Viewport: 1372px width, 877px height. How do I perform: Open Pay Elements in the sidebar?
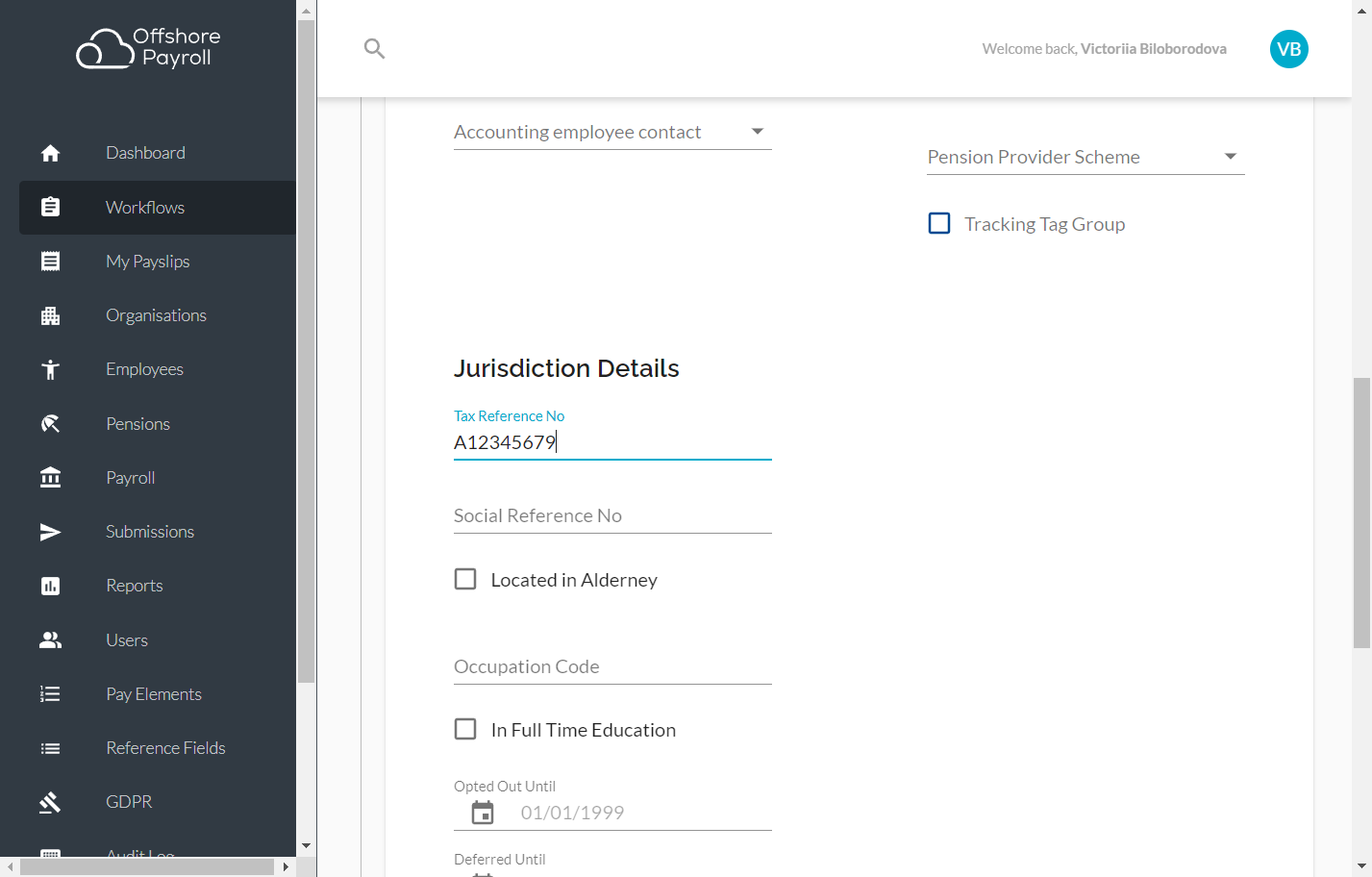[158, 693]
